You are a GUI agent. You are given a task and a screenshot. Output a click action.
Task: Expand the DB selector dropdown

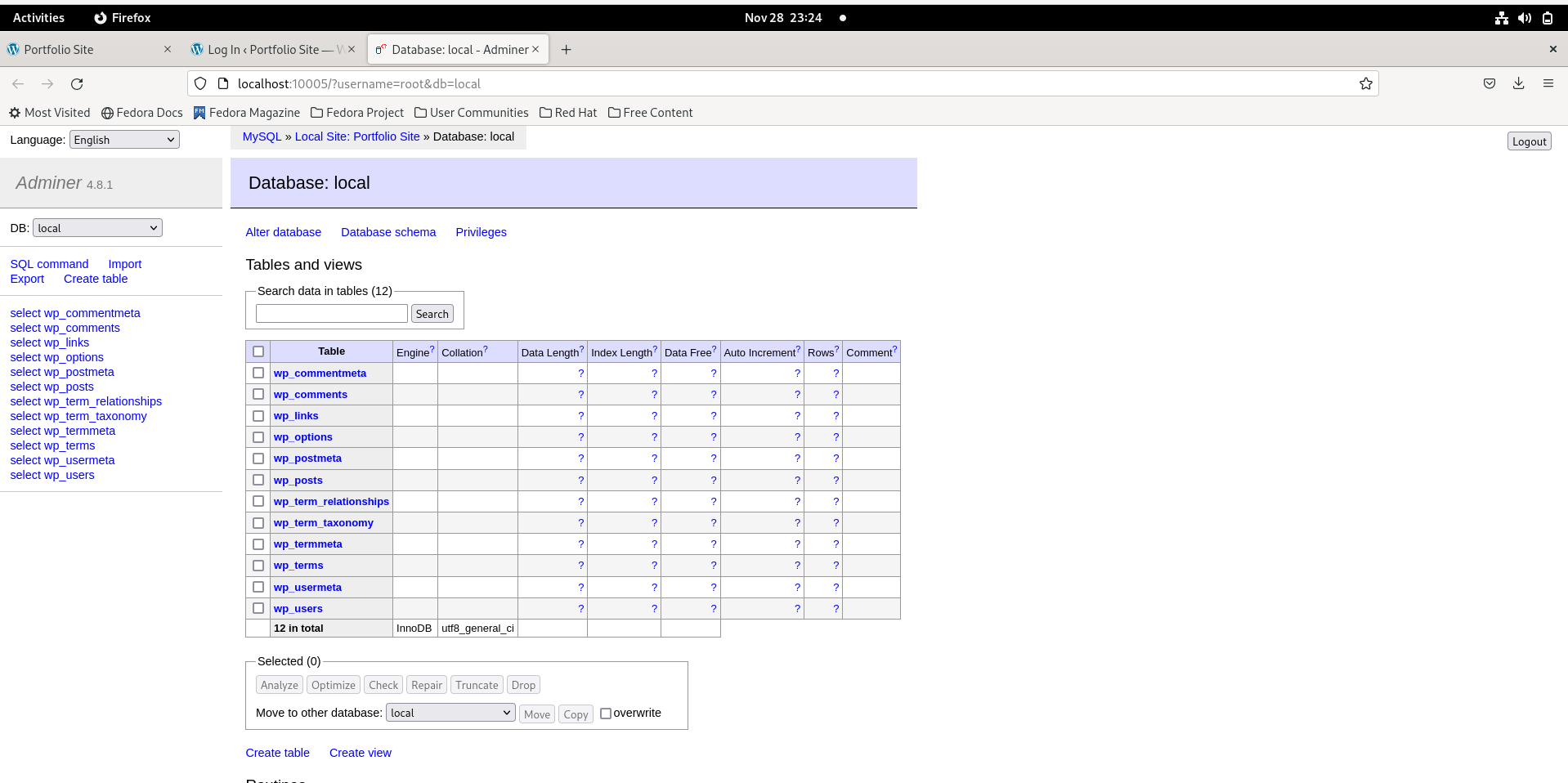tap(97, 228)
